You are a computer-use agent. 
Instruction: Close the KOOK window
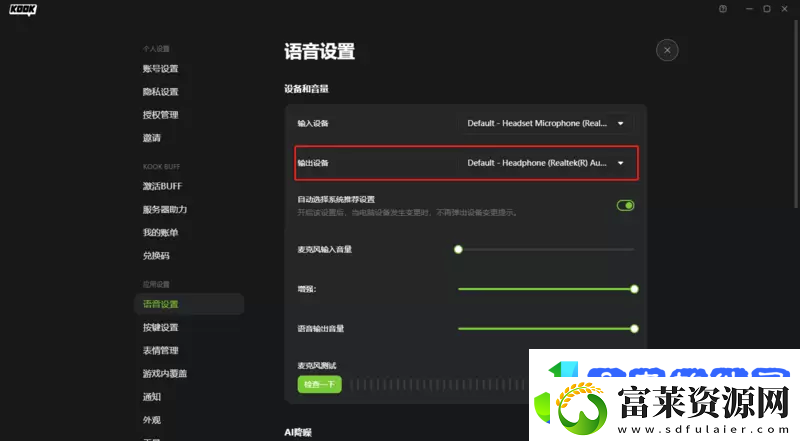pos(785,9)
